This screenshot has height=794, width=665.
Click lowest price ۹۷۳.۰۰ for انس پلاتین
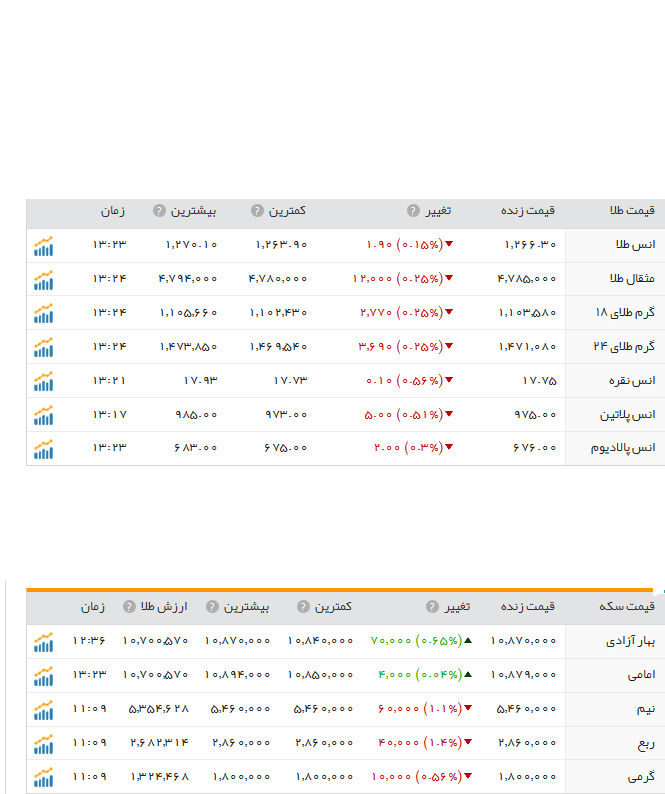[x=286, y=414]
